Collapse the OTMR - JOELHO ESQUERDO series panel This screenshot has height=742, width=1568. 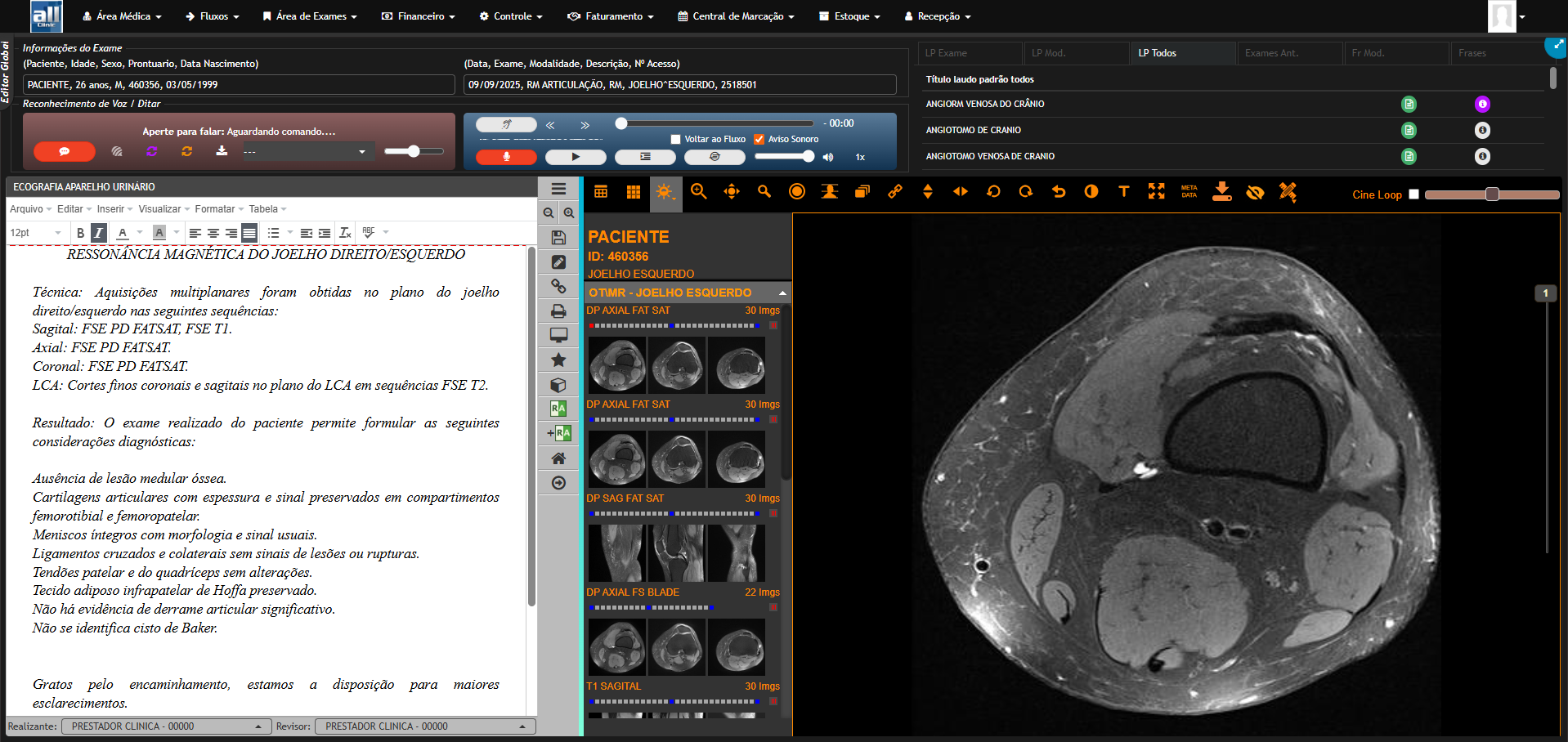(782, 292)
